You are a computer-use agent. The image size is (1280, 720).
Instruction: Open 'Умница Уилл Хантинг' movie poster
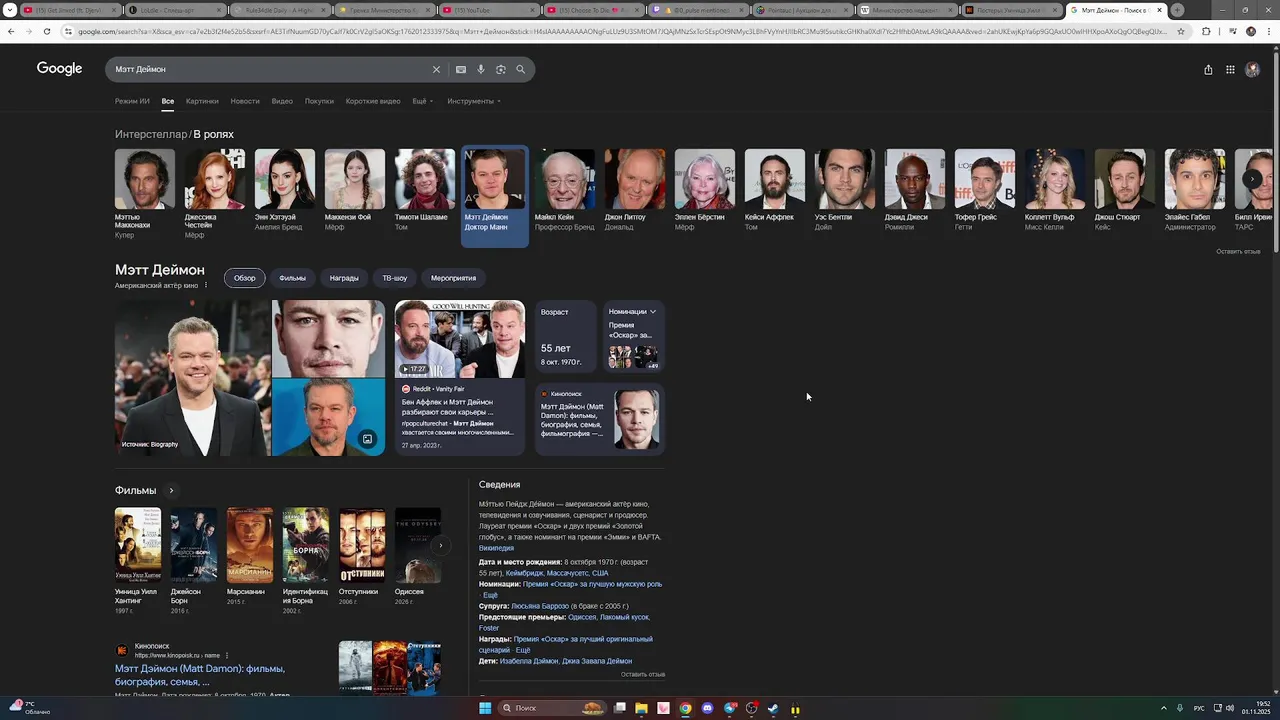click(138, 545)
